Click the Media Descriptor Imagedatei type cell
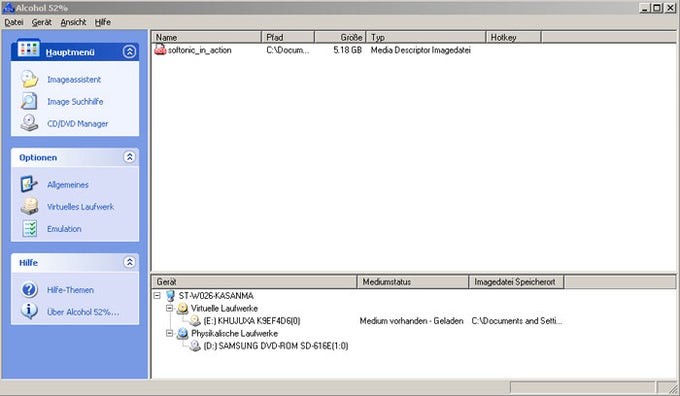Viewport: 680px width, 396px height. pyautogui.click(x=421, y=50)
